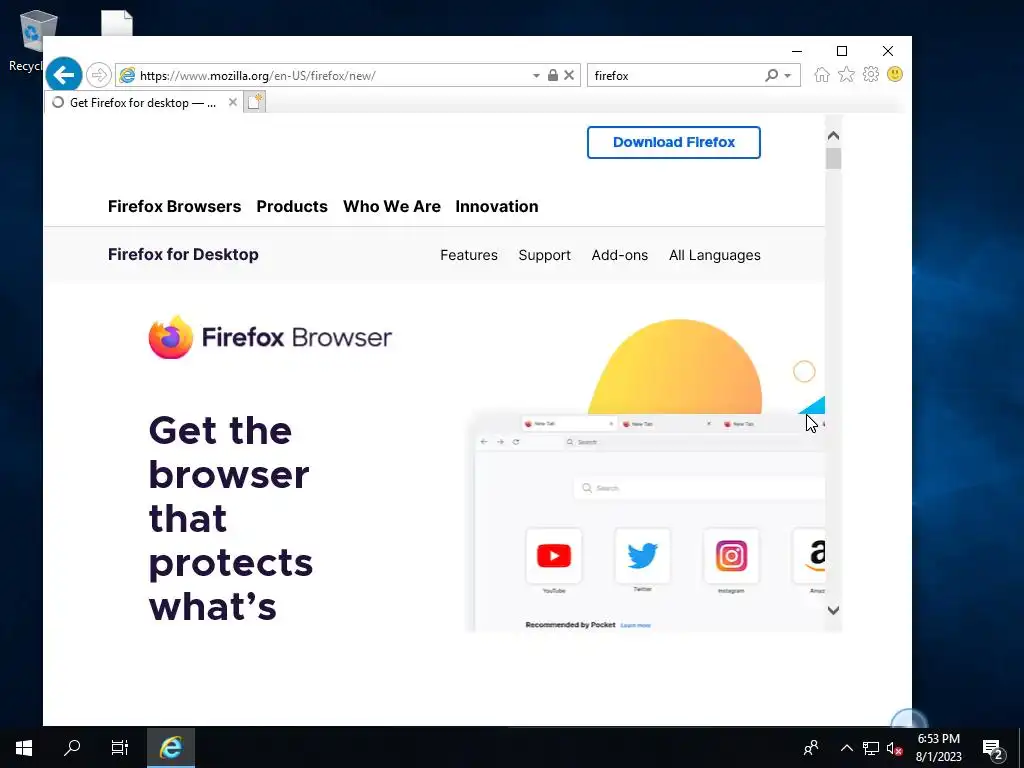Image resolution: width=1024 pixels, height=768 pixels.
Task: Open the New Tab button
Action: tap(255, 102)
